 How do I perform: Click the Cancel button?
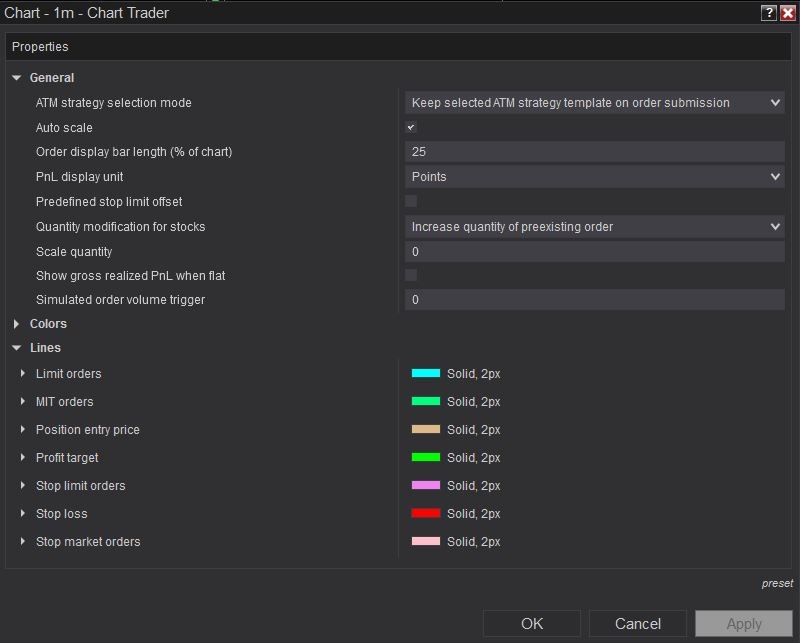638,624
